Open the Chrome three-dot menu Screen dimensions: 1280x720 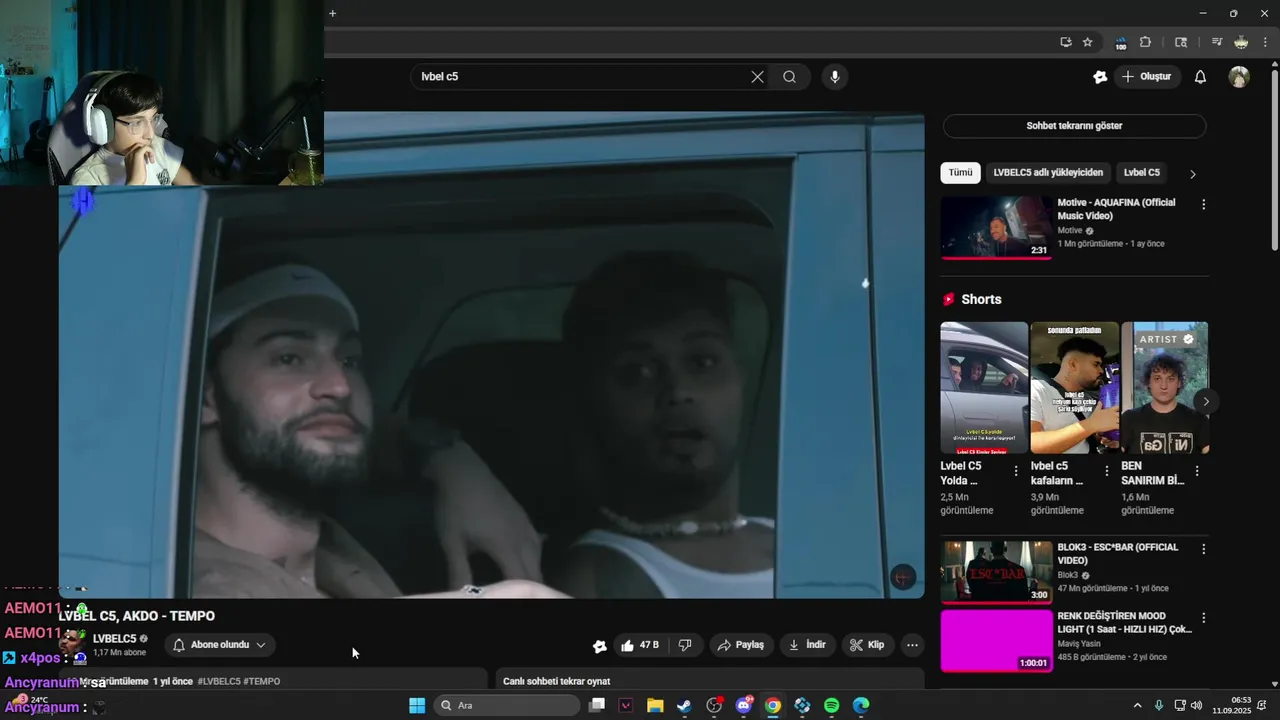(1265, 42)
